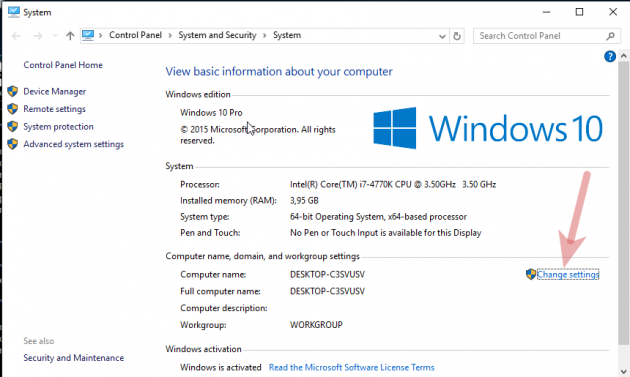Click the search magnifier icon

[610, 36]
